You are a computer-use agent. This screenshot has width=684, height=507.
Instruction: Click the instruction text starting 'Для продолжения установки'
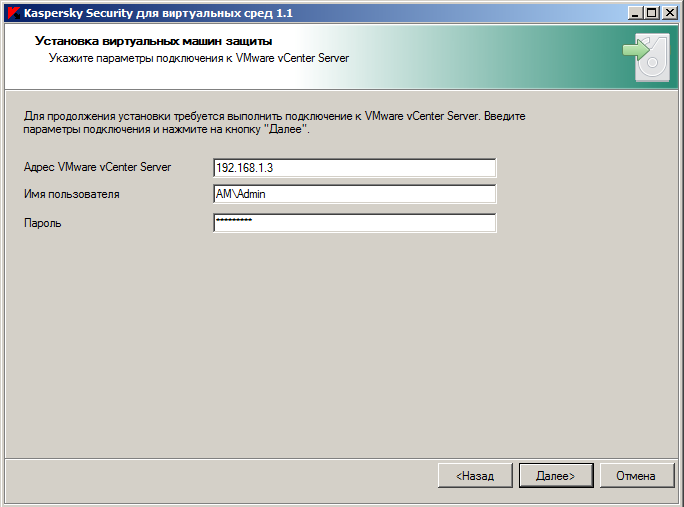click(x=274, y=123)
